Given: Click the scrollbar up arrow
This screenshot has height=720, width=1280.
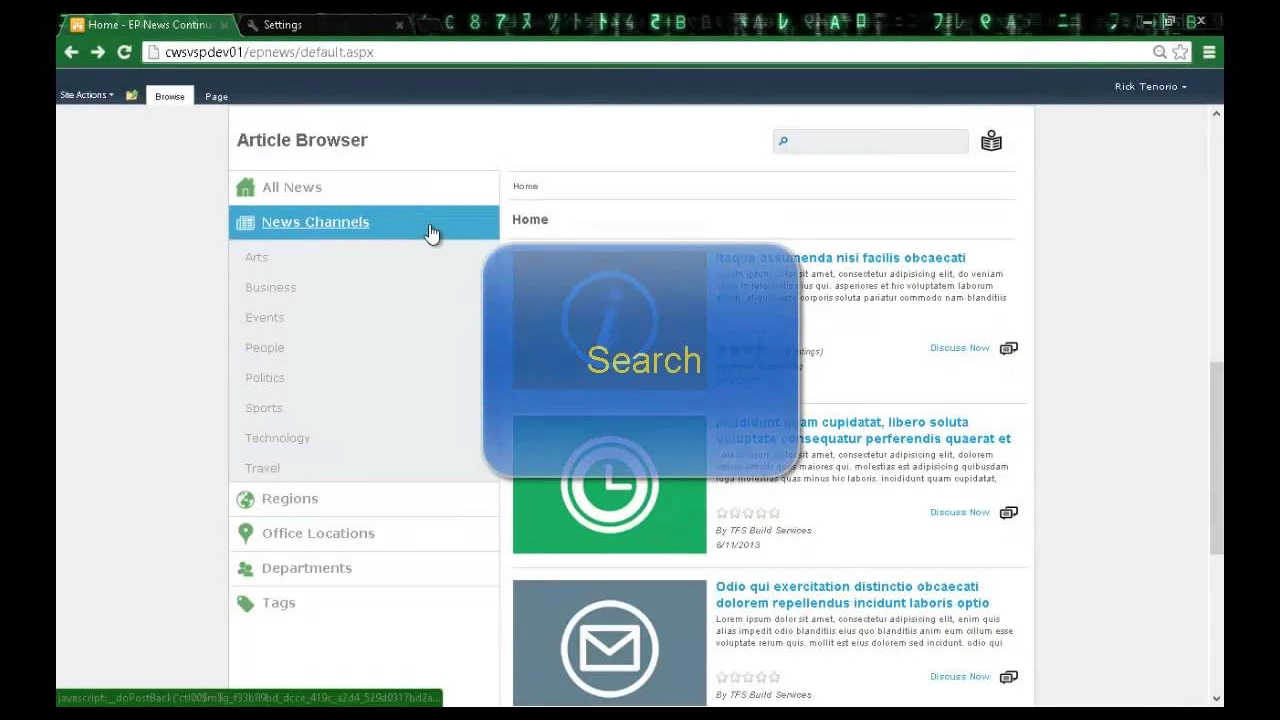Looking at the screenshot, I should coord(1216,114).
